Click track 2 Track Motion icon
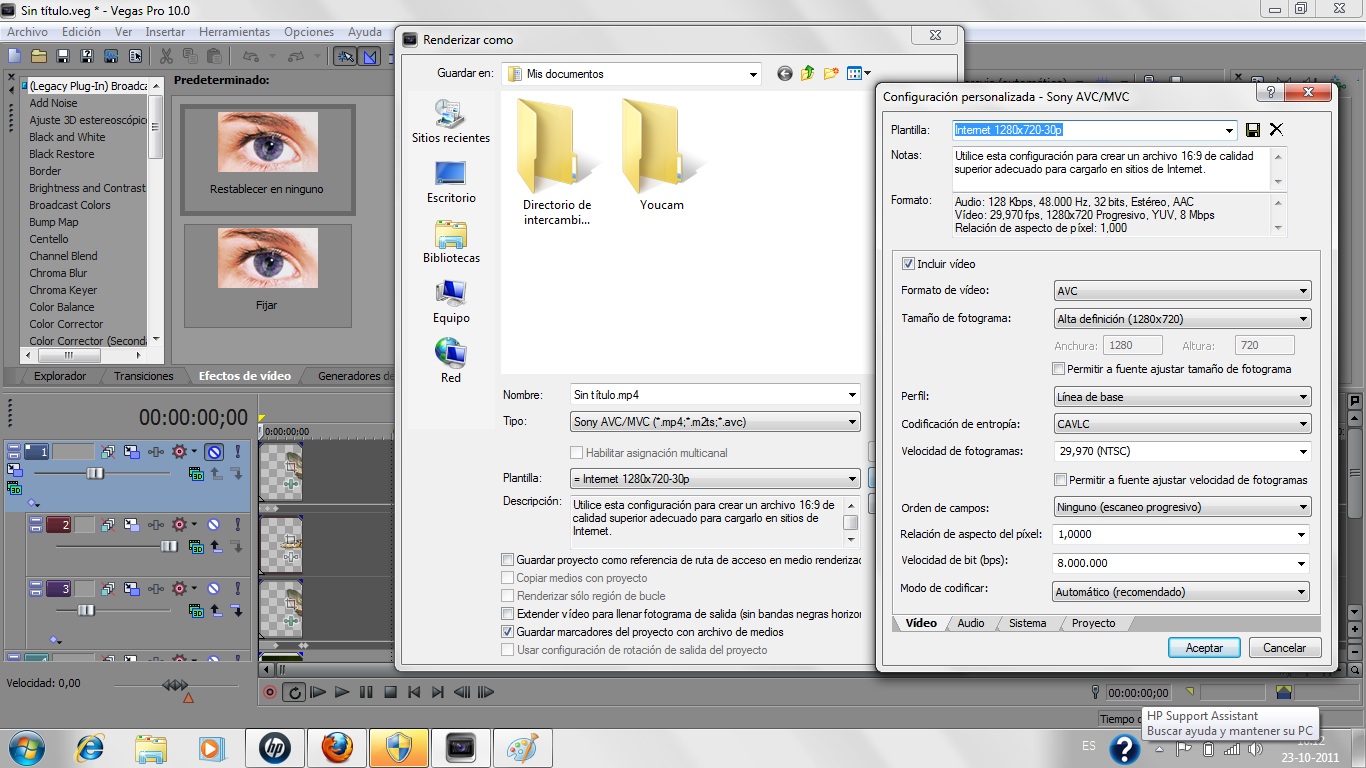This screenshot has height=768, width=1366. point(132,524)
